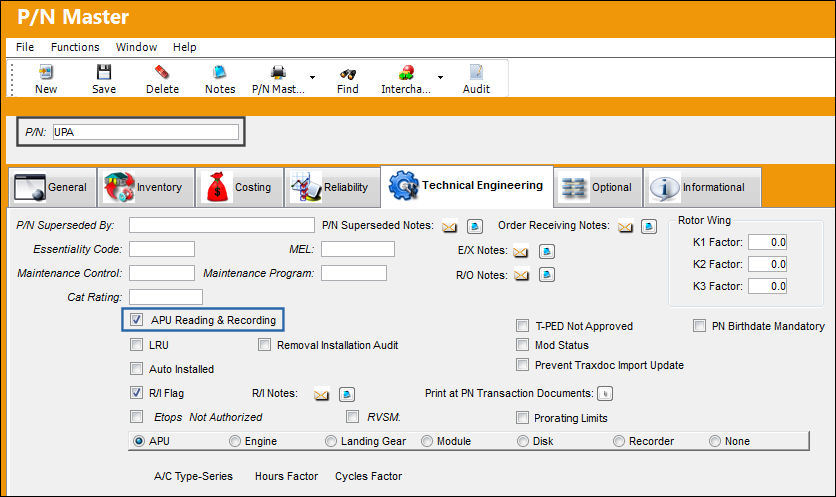This screenshot has width=836, height=497.
Task: Click the Maintenance Control field
Action: (162, 272)
